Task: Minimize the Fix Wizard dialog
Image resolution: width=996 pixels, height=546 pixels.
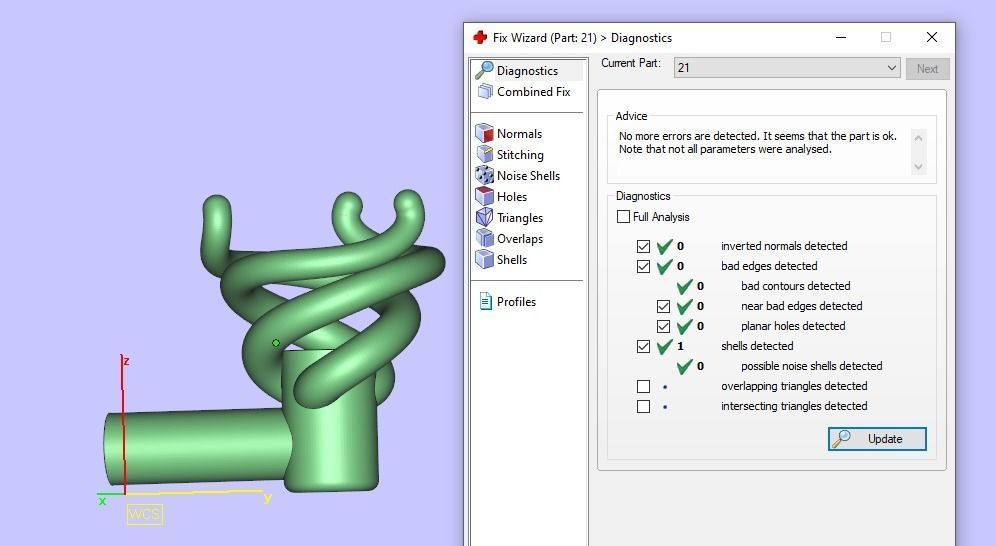Action: (x=841, y=37)
